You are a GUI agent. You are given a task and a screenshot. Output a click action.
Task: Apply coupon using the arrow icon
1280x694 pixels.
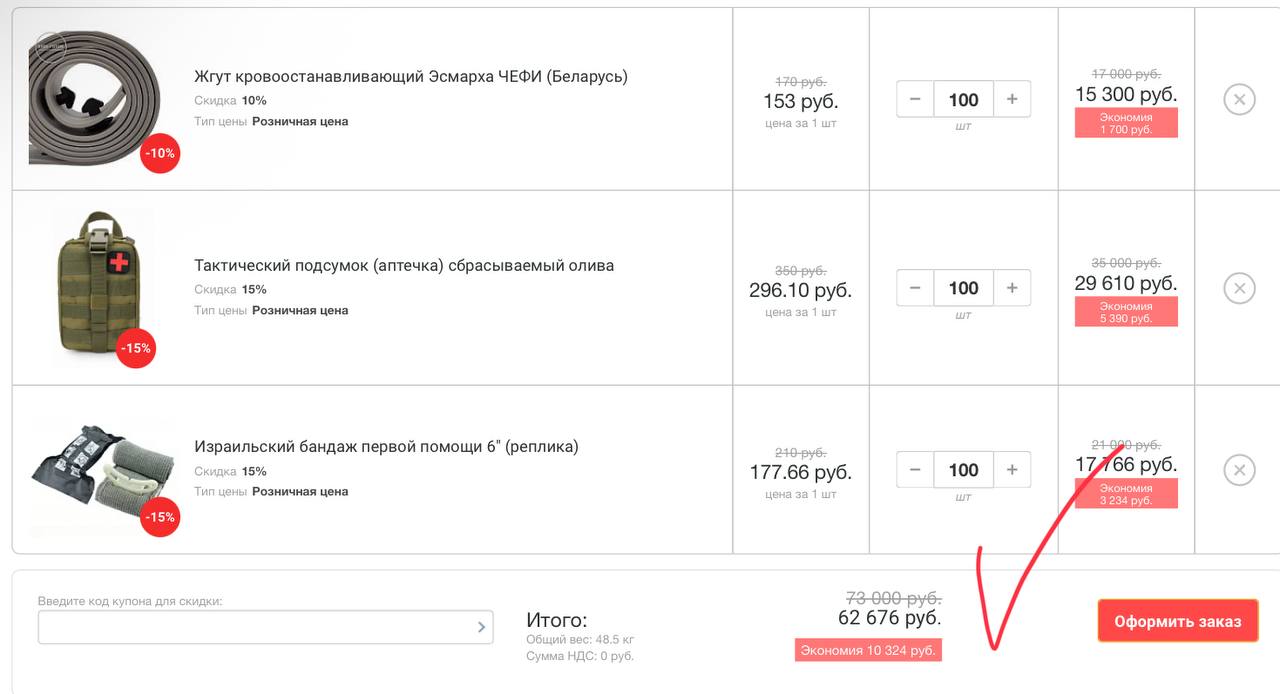pyautogui.click(x=481, y=627)
